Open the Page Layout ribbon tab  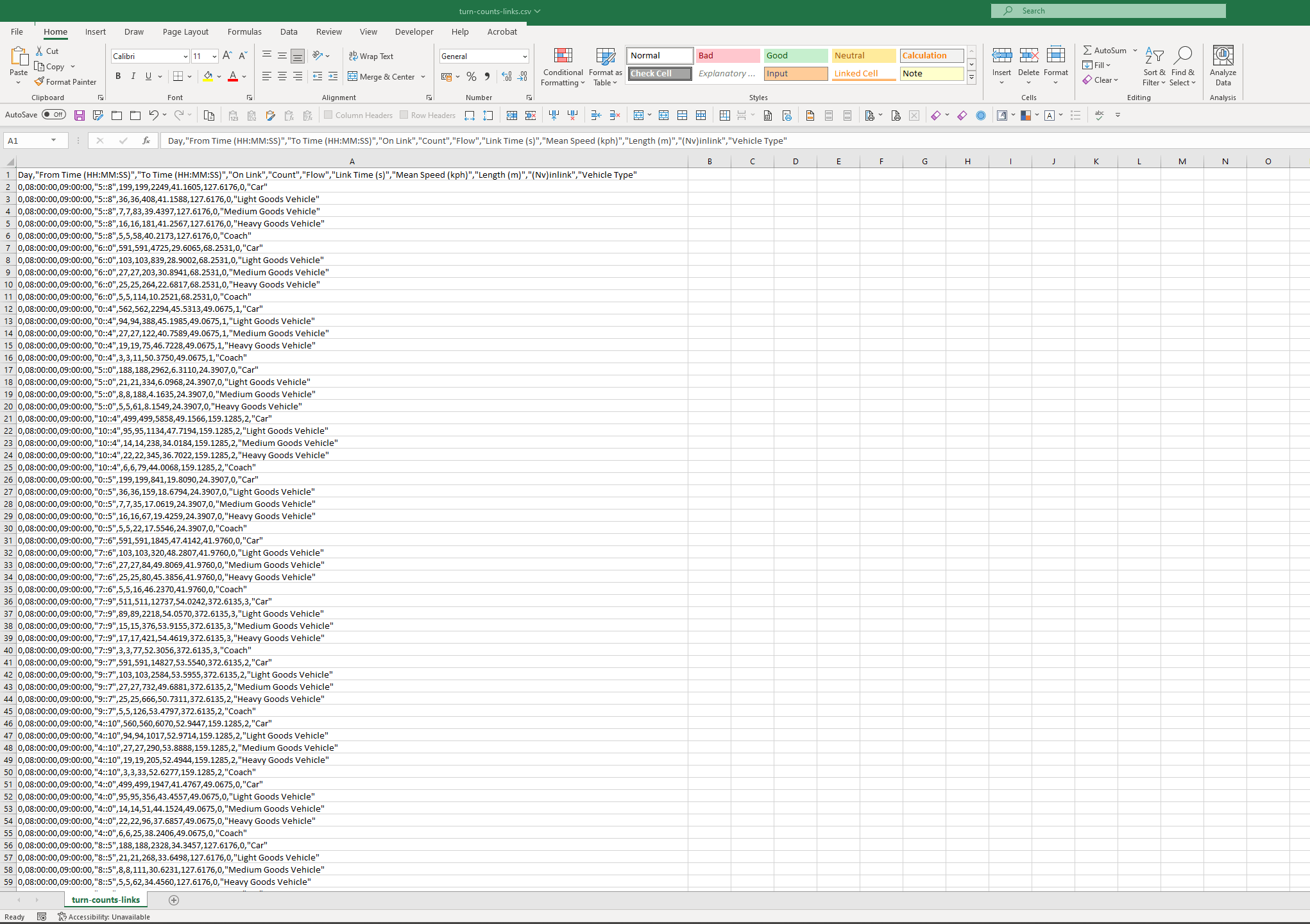coord(185,31)
